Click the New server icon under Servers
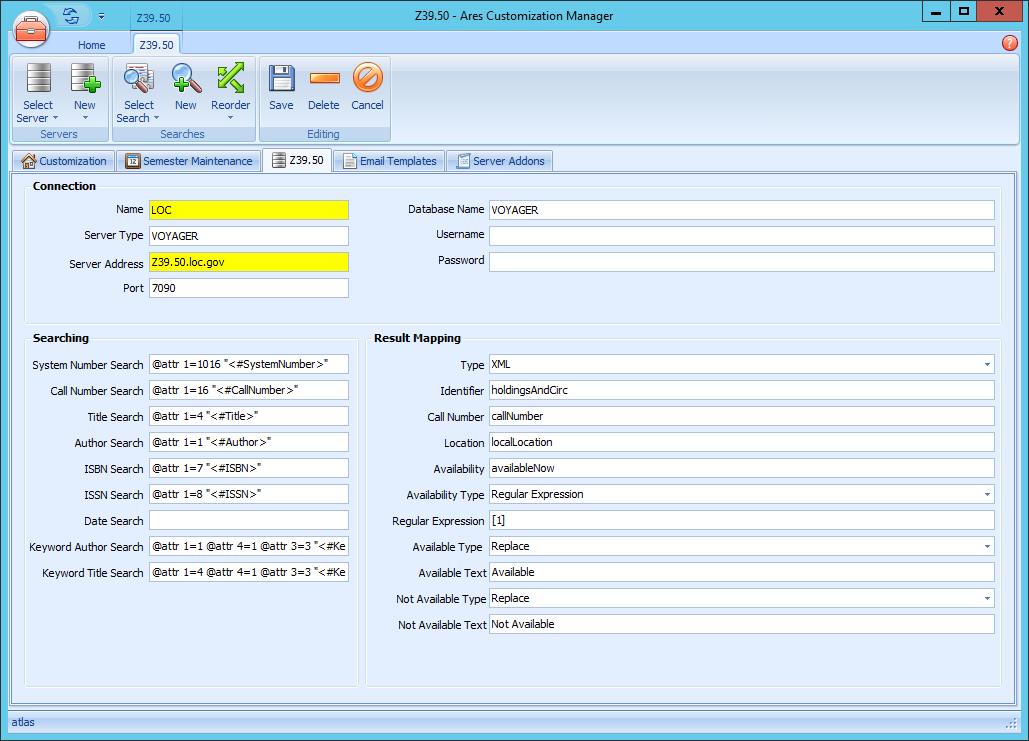The image size is (1029, 741). [84, 90]
